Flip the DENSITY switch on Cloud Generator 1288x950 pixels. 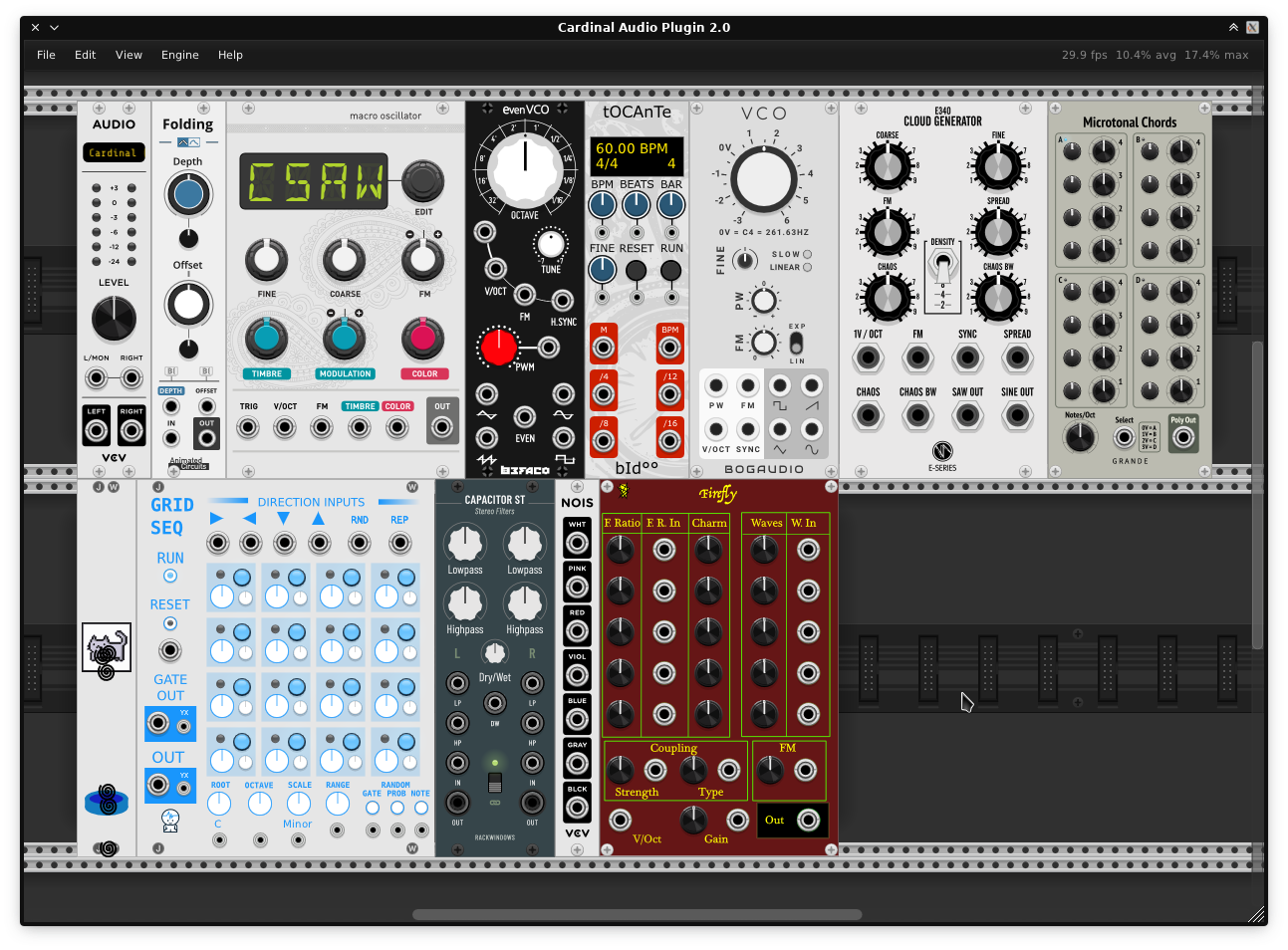942,266
